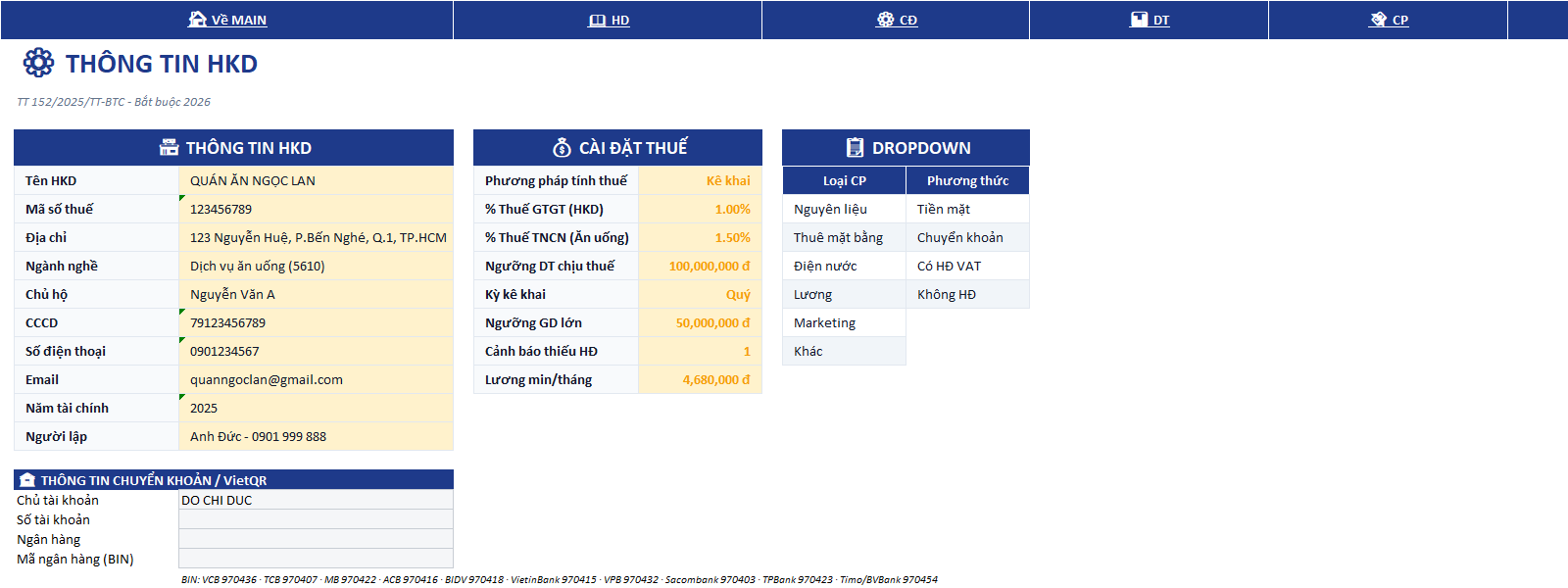Click the icon next to CP link
Image resolution: width=1568 pixels, height=588 pixels.
click(1378, 19)
